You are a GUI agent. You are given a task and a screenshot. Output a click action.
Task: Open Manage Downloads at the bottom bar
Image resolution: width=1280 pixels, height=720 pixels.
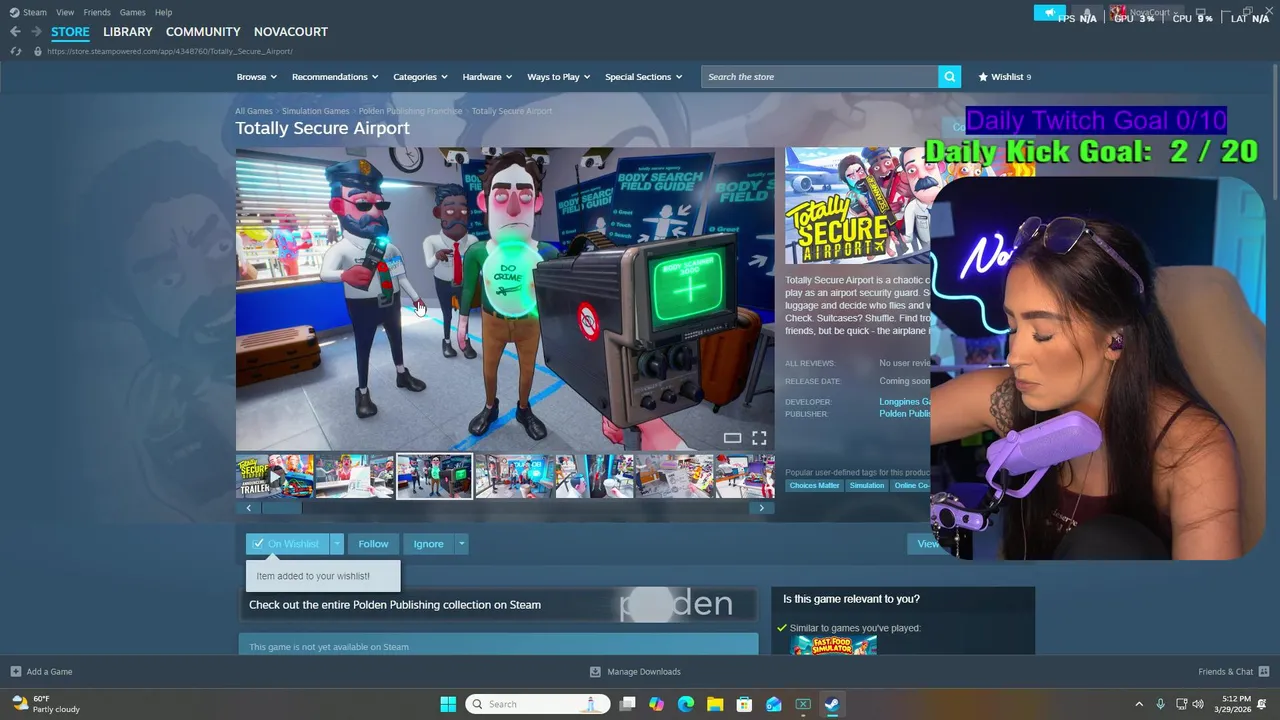[x=635, y=672]
